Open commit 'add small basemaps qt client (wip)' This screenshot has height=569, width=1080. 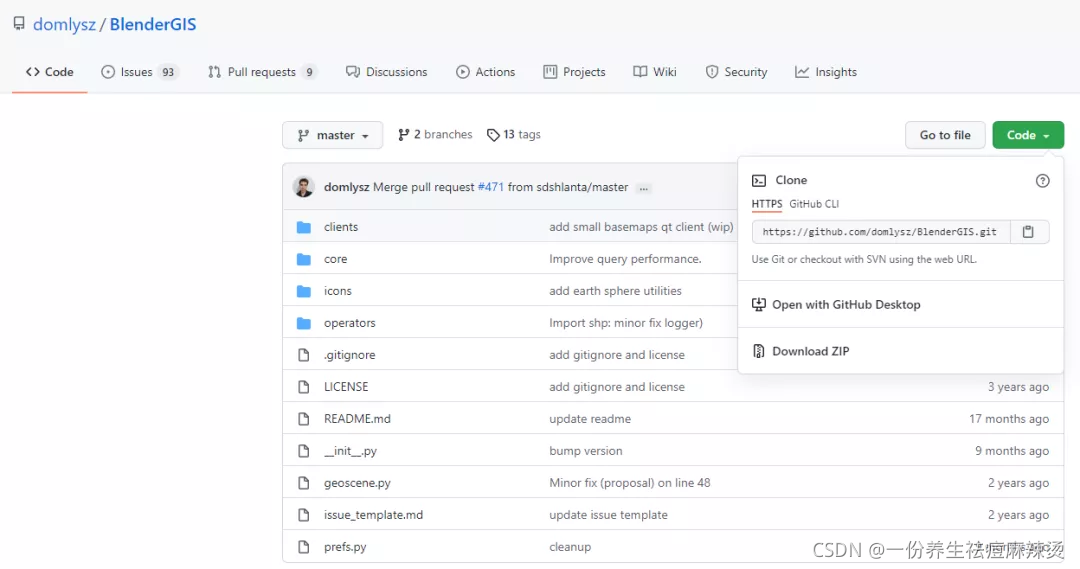[641, 227]
